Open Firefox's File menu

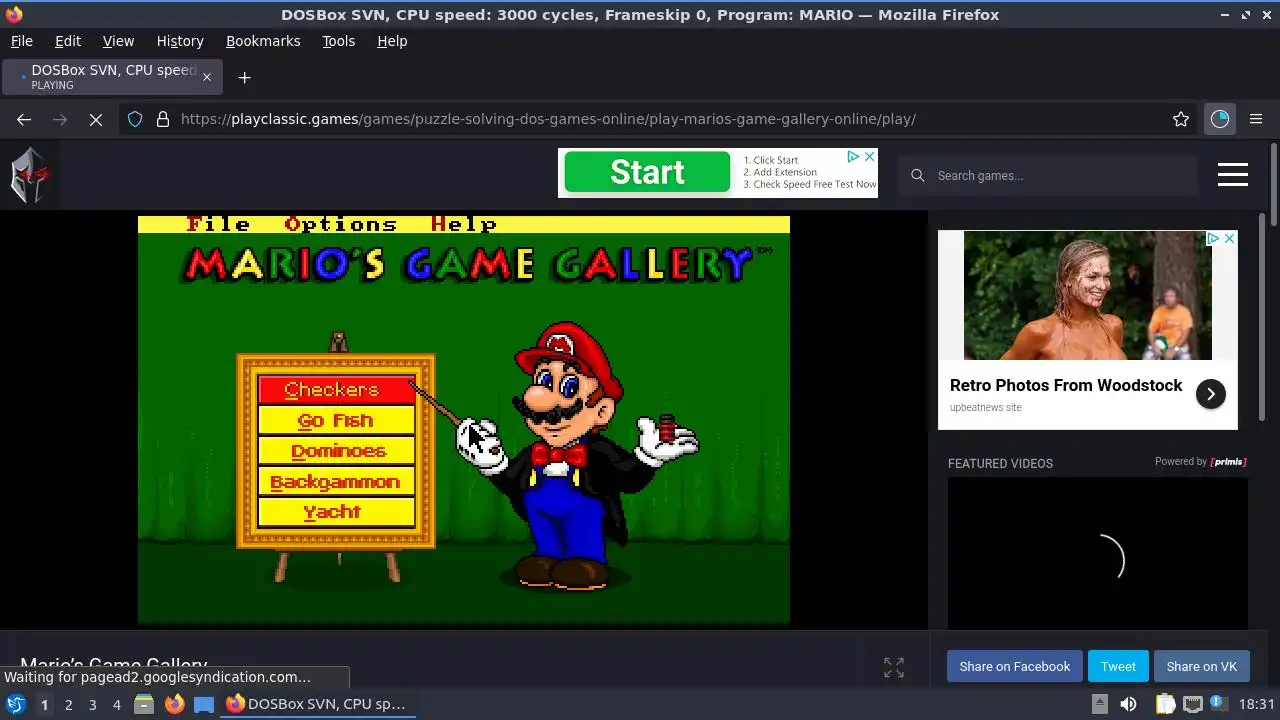point(22,41)
